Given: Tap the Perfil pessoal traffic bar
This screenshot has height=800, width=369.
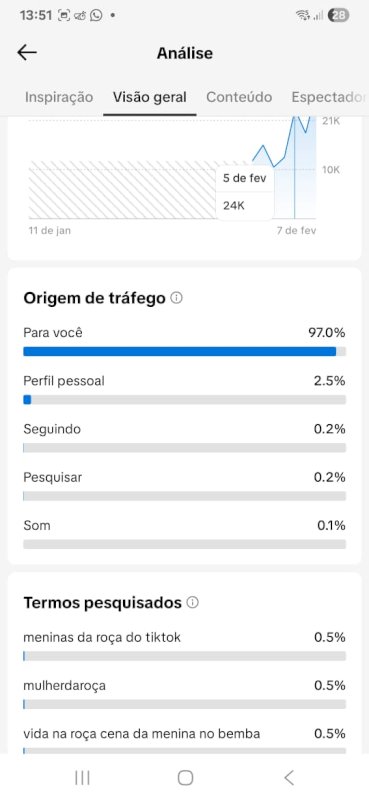Looking at the screenshot, I should click(184, 399).
